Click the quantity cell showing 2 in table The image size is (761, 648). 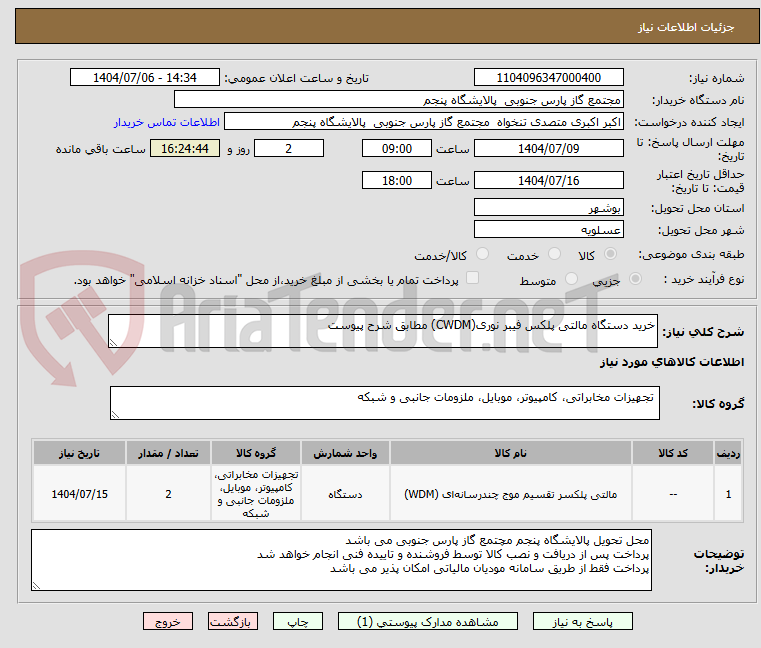(168, 494)
